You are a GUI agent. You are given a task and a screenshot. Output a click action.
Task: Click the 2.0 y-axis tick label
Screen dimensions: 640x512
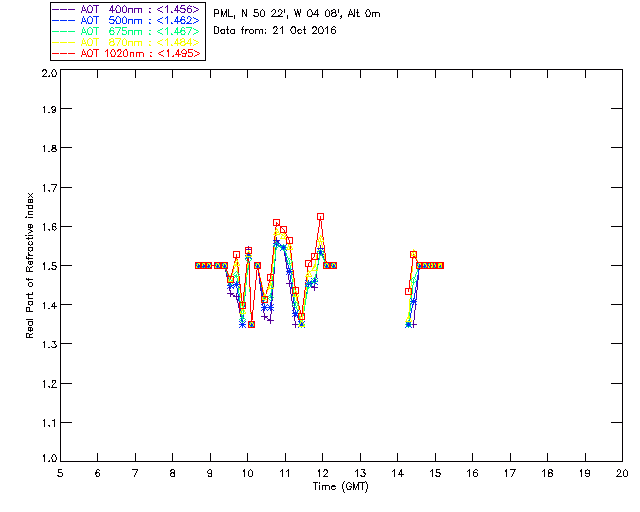tap(49, 73)
